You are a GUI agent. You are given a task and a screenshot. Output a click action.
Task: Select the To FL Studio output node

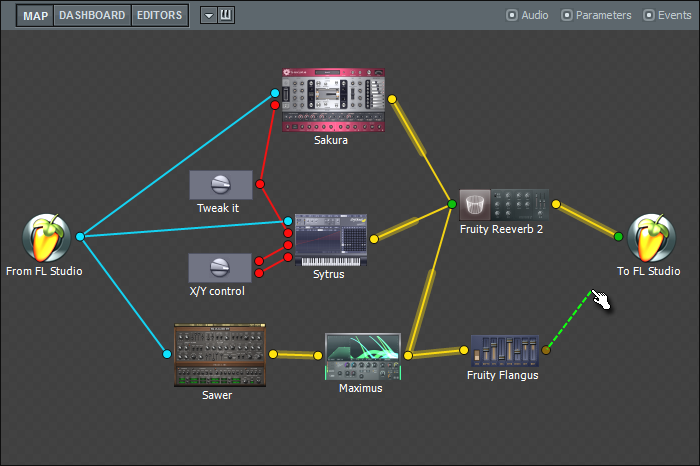(649, 238)
